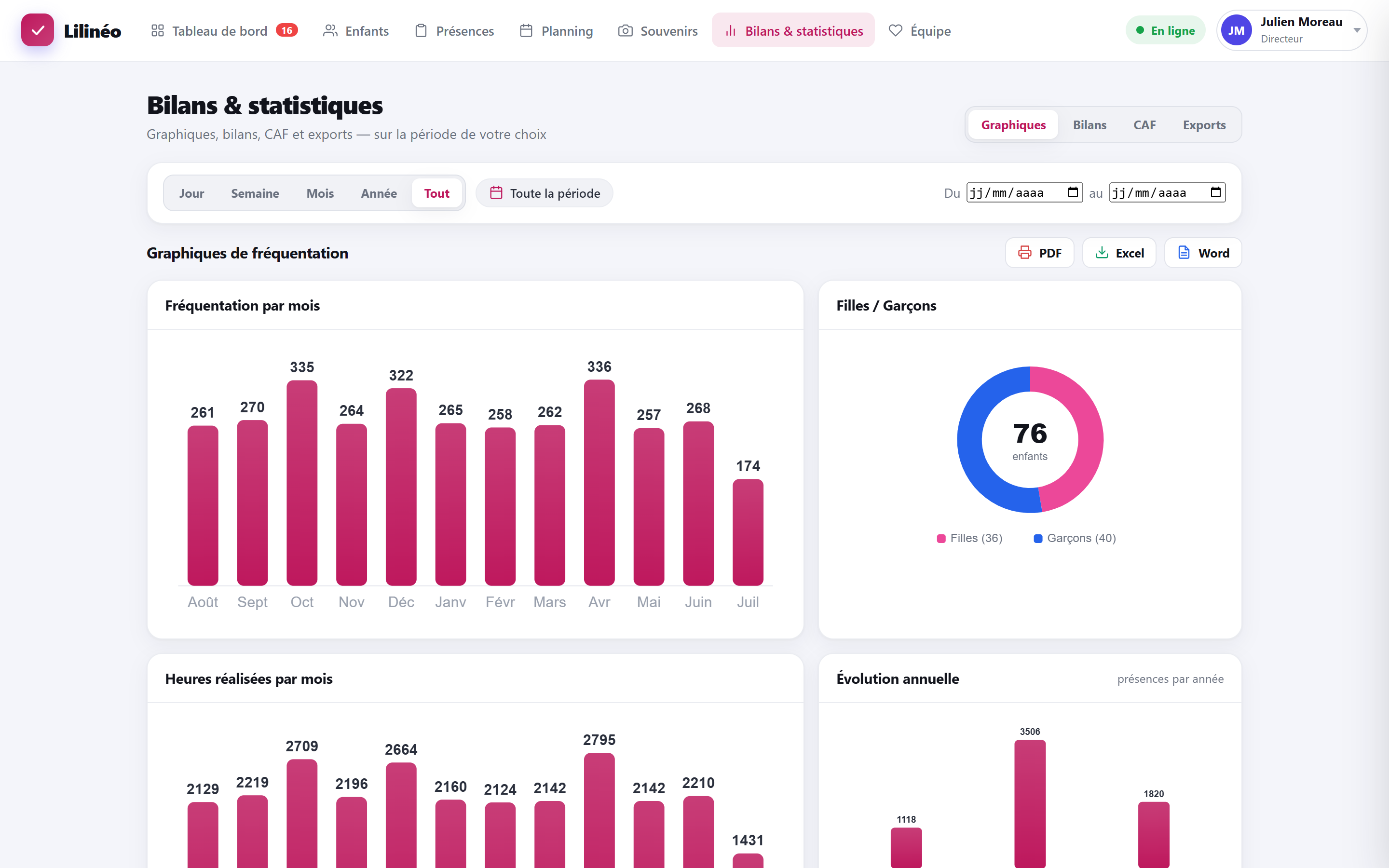This screenshot has height=868, width=1389.
Task: Click the Déc bar showing 322
Action: click(x=401, y=487)
